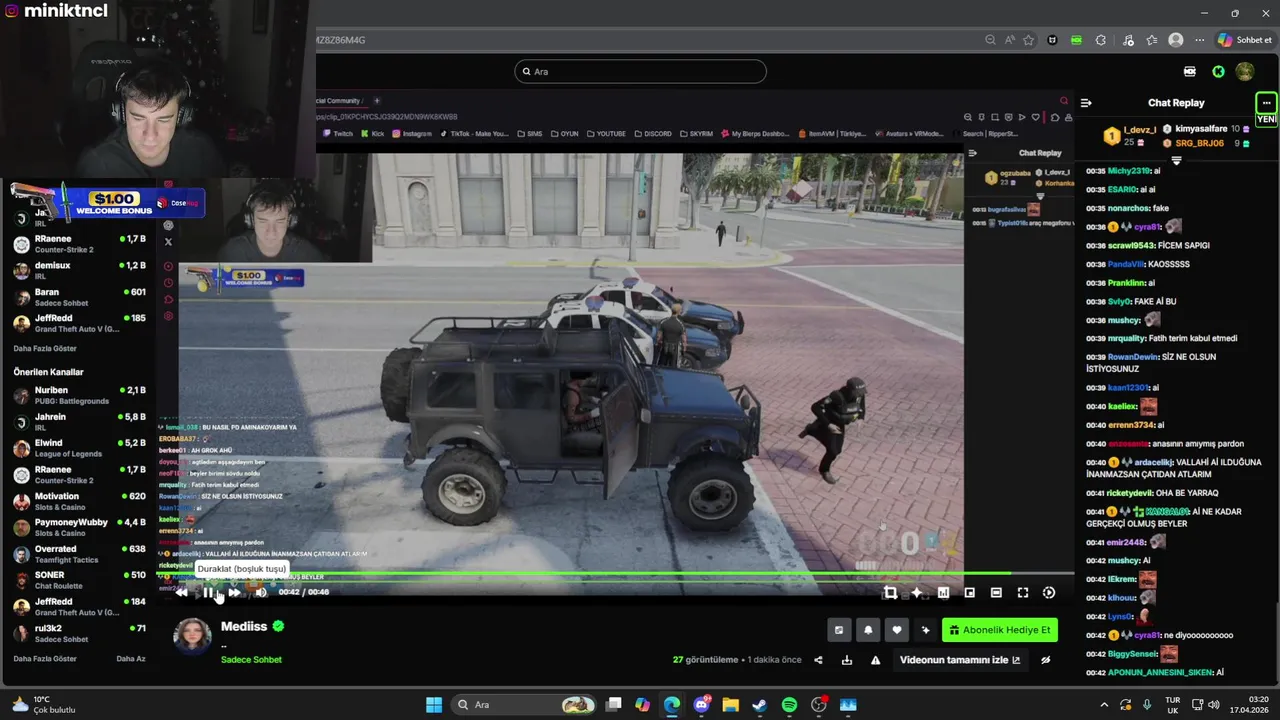Add the page to favorites with the star icon
Image resolution: width=1280 pixels, height=720 pixels.
point(1028,40)
